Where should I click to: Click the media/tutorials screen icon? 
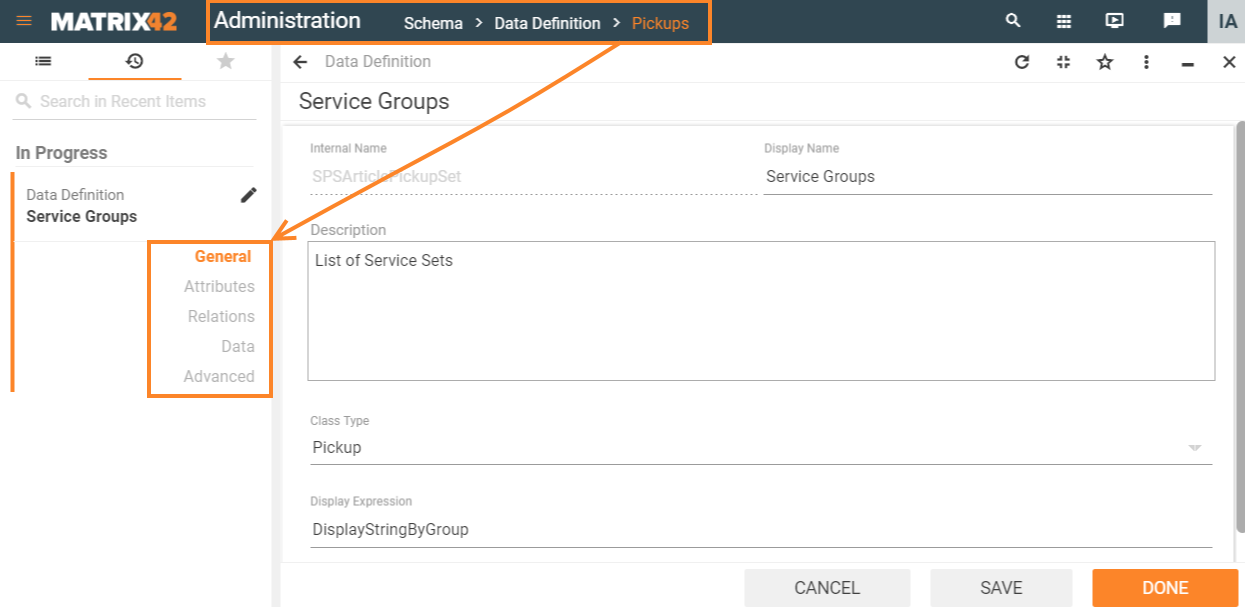1117,20
